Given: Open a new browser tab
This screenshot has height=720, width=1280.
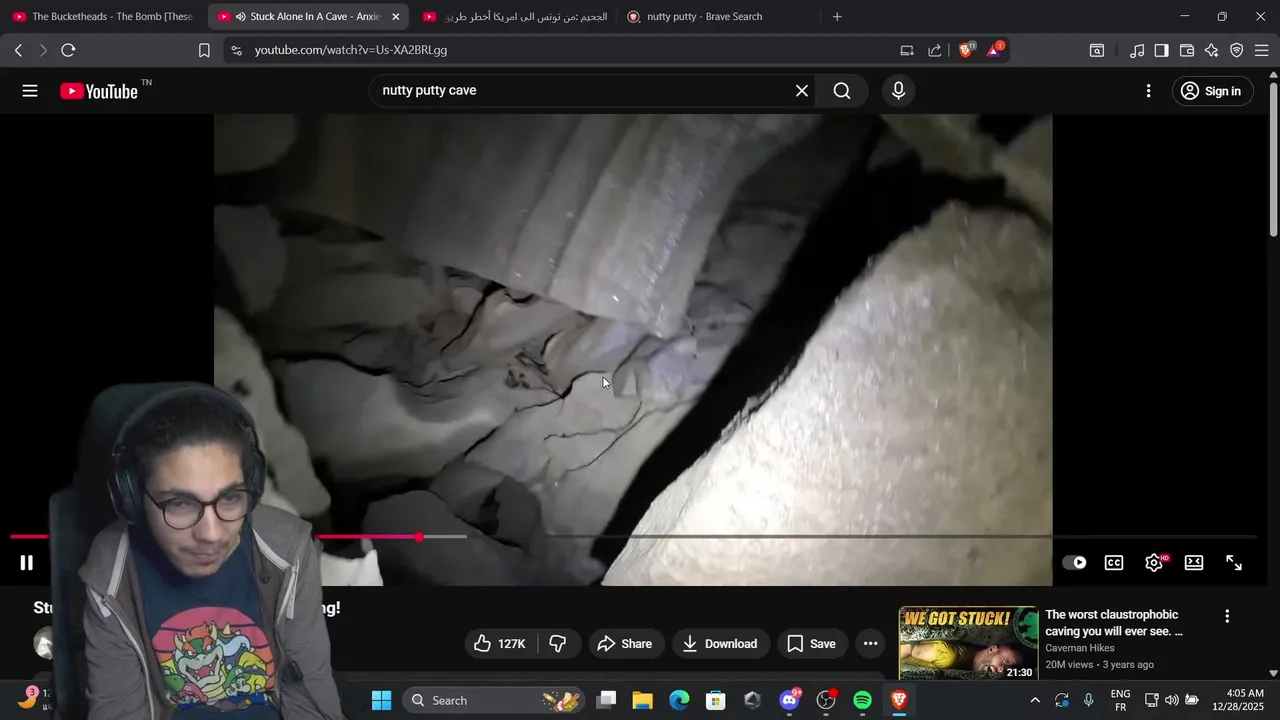Looking at the screenshot, I should [837, 17].
